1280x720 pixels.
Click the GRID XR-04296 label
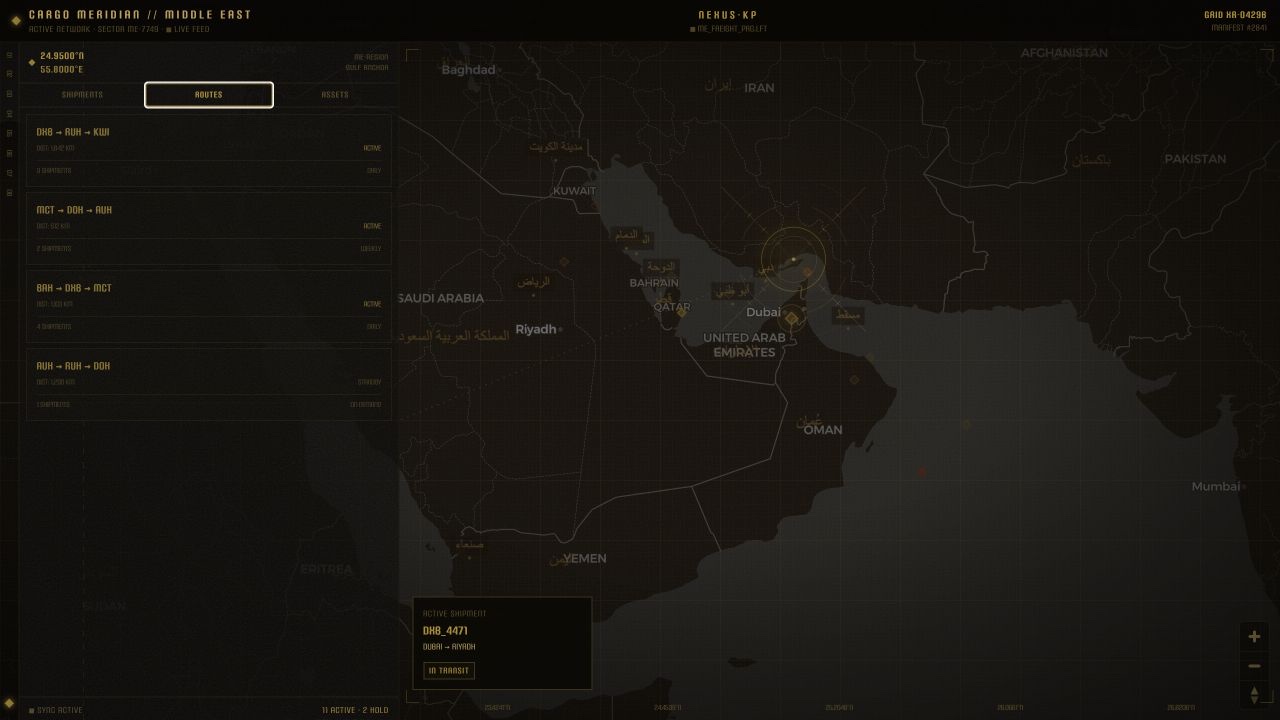click(x=1235, y=15)
